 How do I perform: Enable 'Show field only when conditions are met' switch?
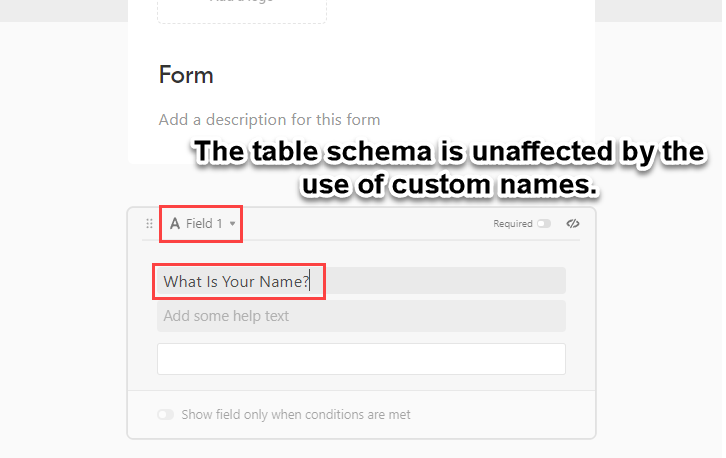[x=165, y=414]
